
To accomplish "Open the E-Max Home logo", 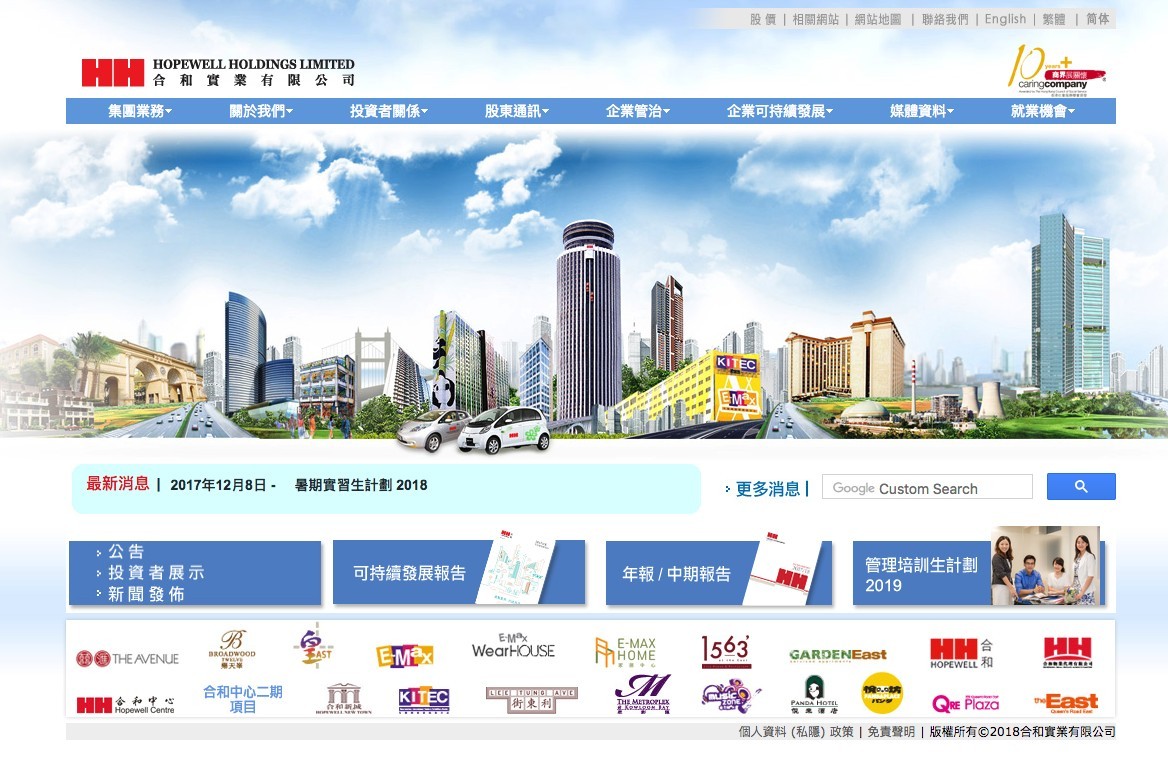I will point(626,651).
